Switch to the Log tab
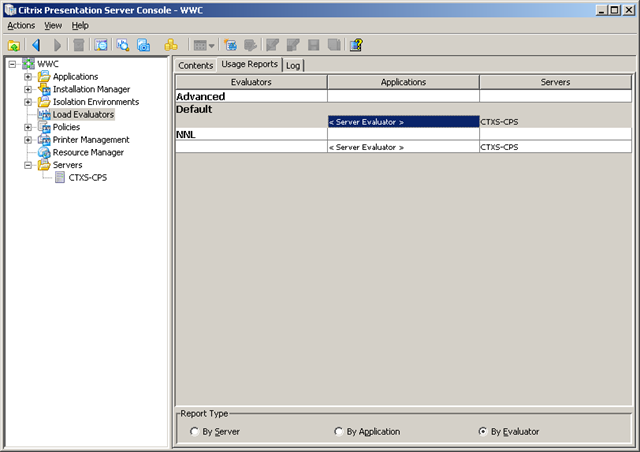The width and height of the screenshot is (640, 452). pyautogui.click(x=293, y=65)
